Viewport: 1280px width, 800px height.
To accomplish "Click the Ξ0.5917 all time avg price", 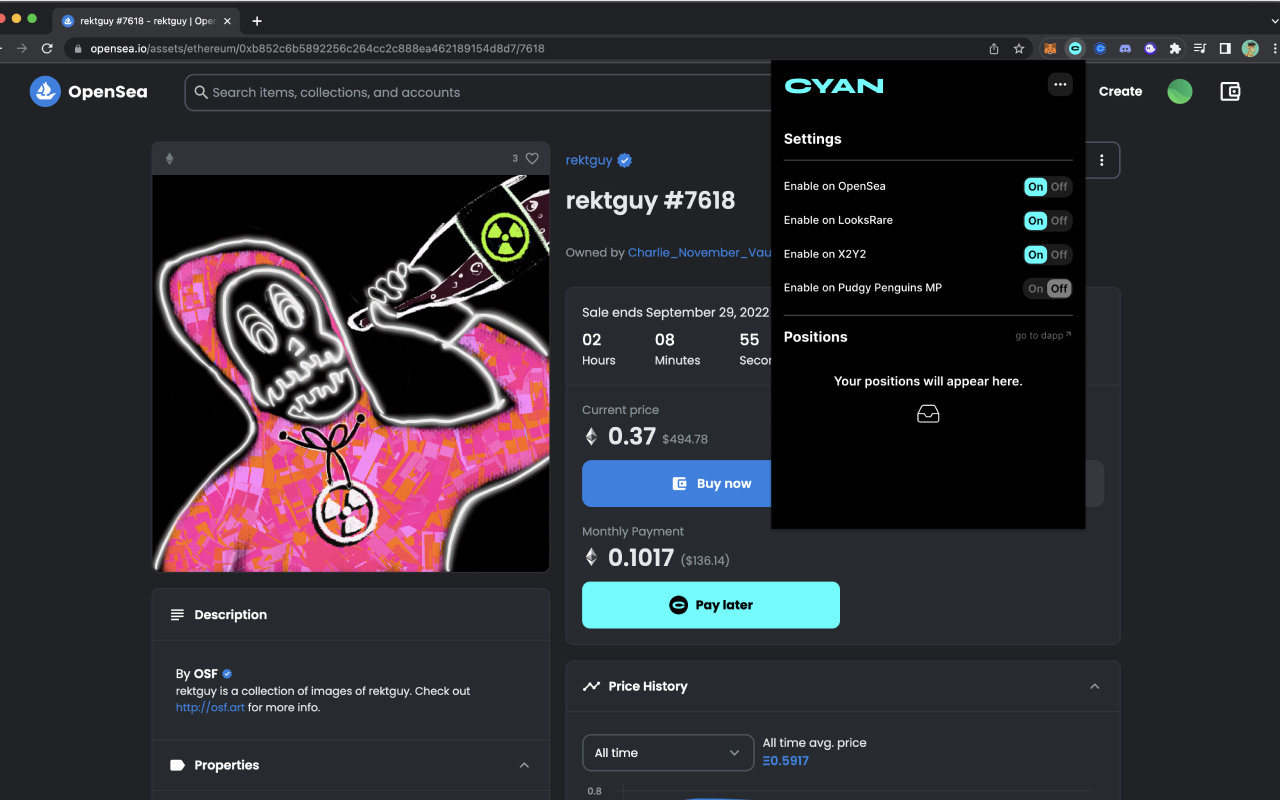I will click(x=786, y=761).
